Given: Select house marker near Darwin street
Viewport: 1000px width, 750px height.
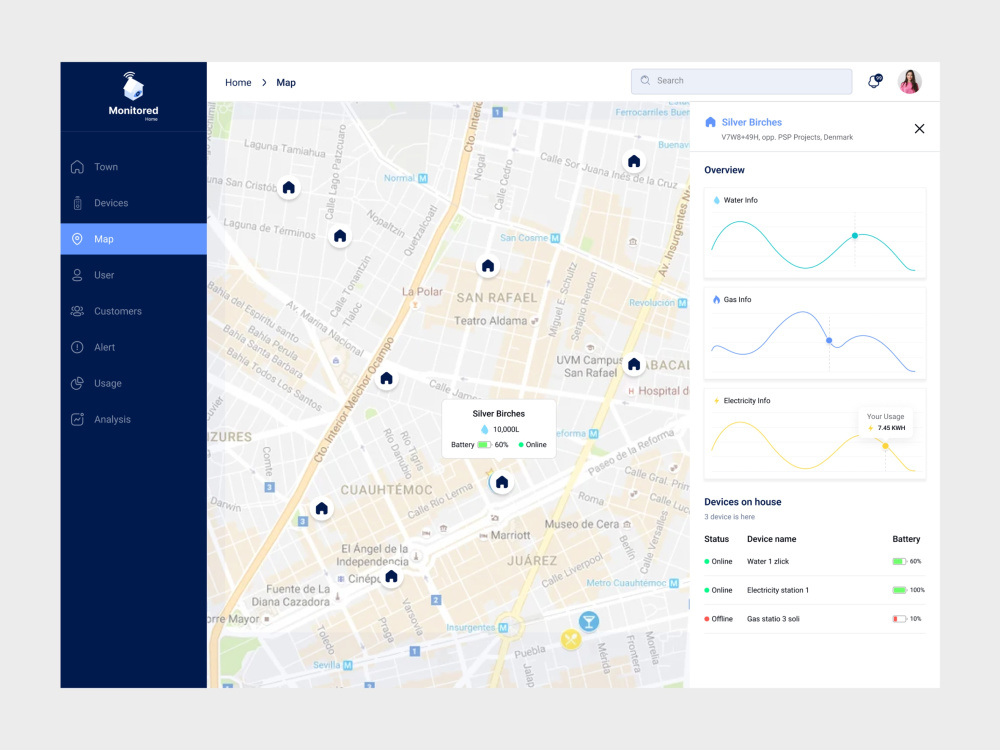Looking at the screenshot, I should 321,508.
